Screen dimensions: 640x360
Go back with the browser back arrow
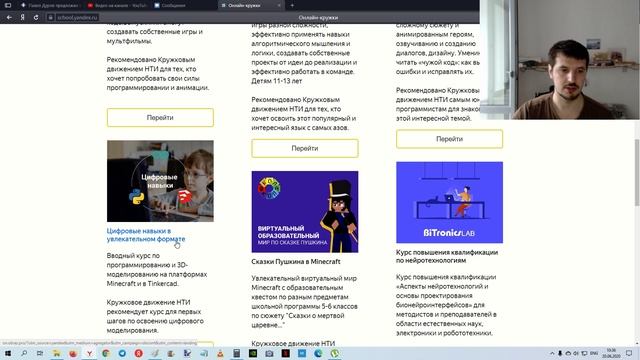point(9,18)
